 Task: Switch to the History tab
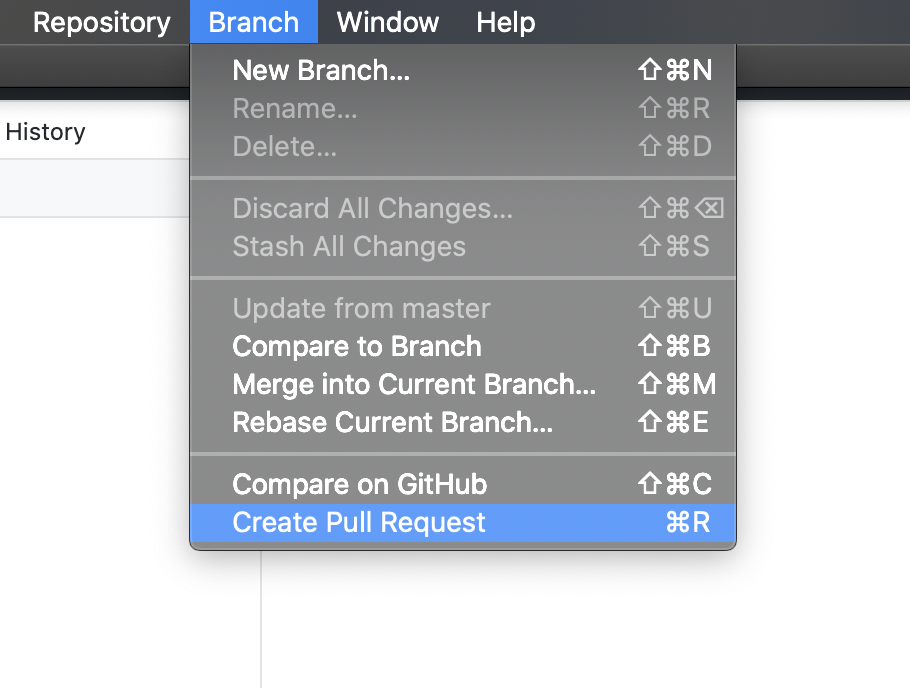(x=46, y=132)
